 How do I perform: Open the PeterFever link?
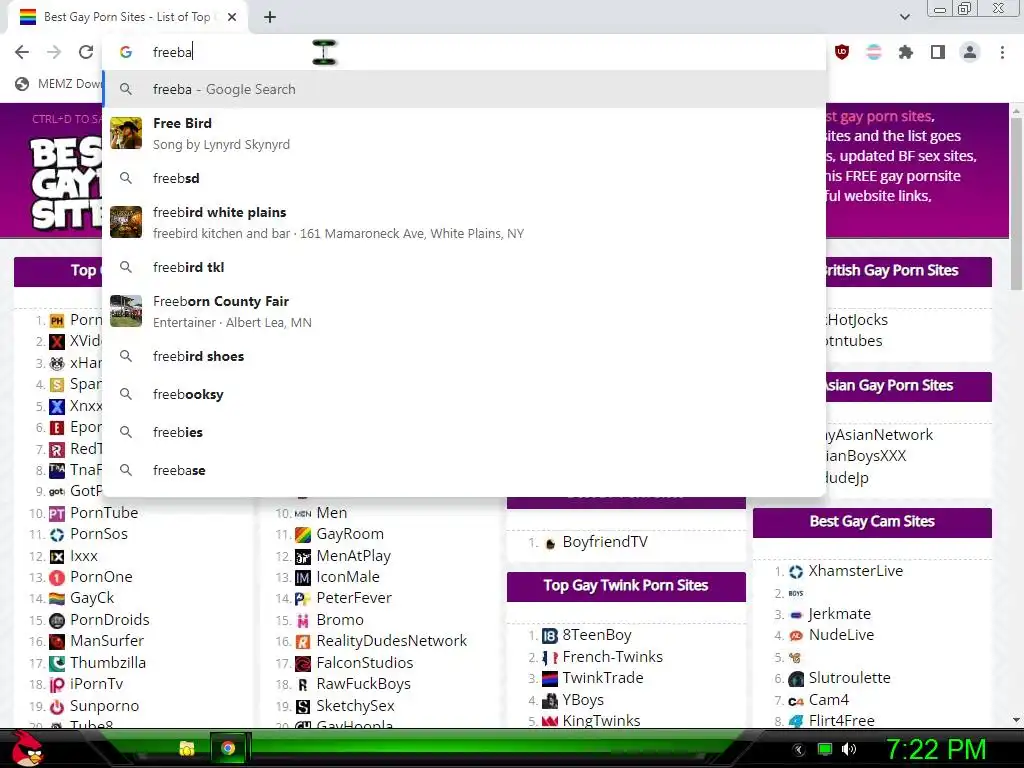pos(354,598)
